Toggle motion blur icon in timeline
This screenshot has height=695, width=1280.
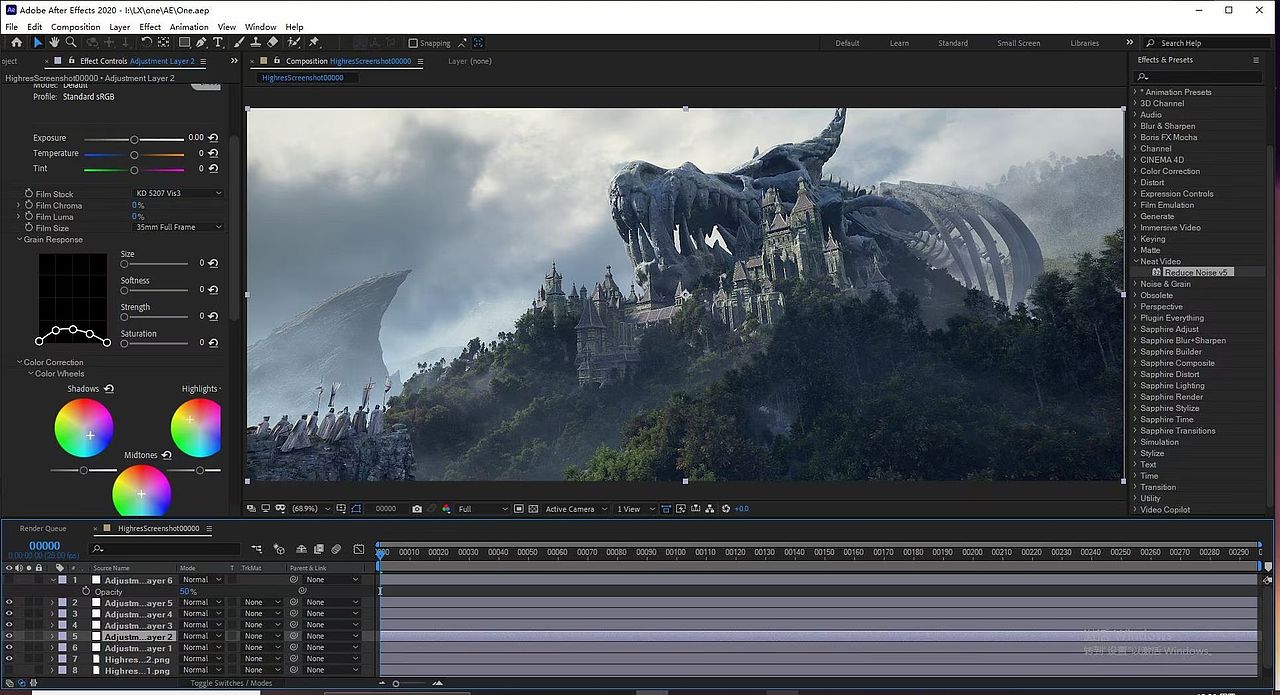(336, 549)
